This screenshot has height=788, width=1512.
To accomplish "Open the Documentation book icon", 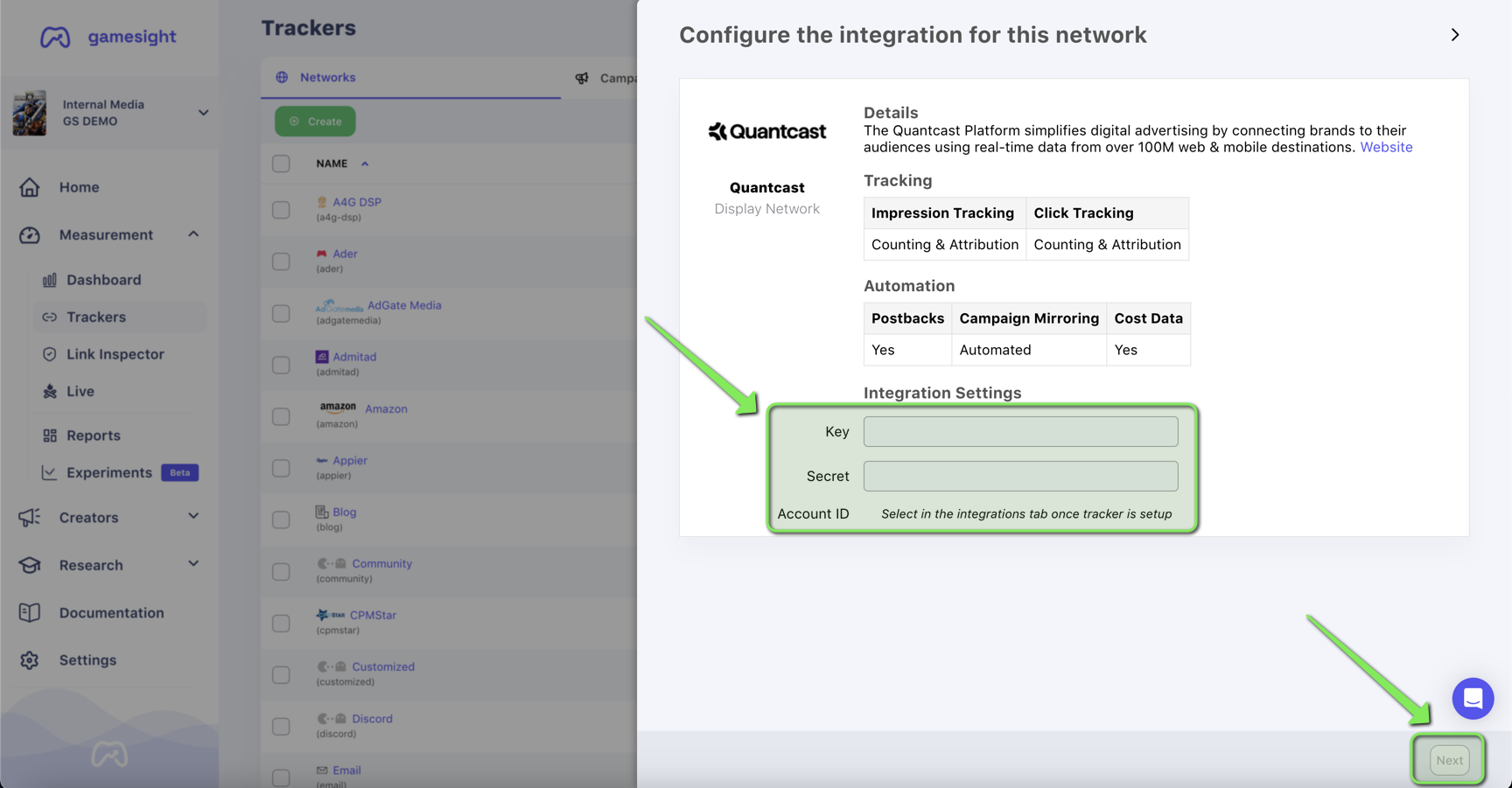I will [x=30, y=613].
